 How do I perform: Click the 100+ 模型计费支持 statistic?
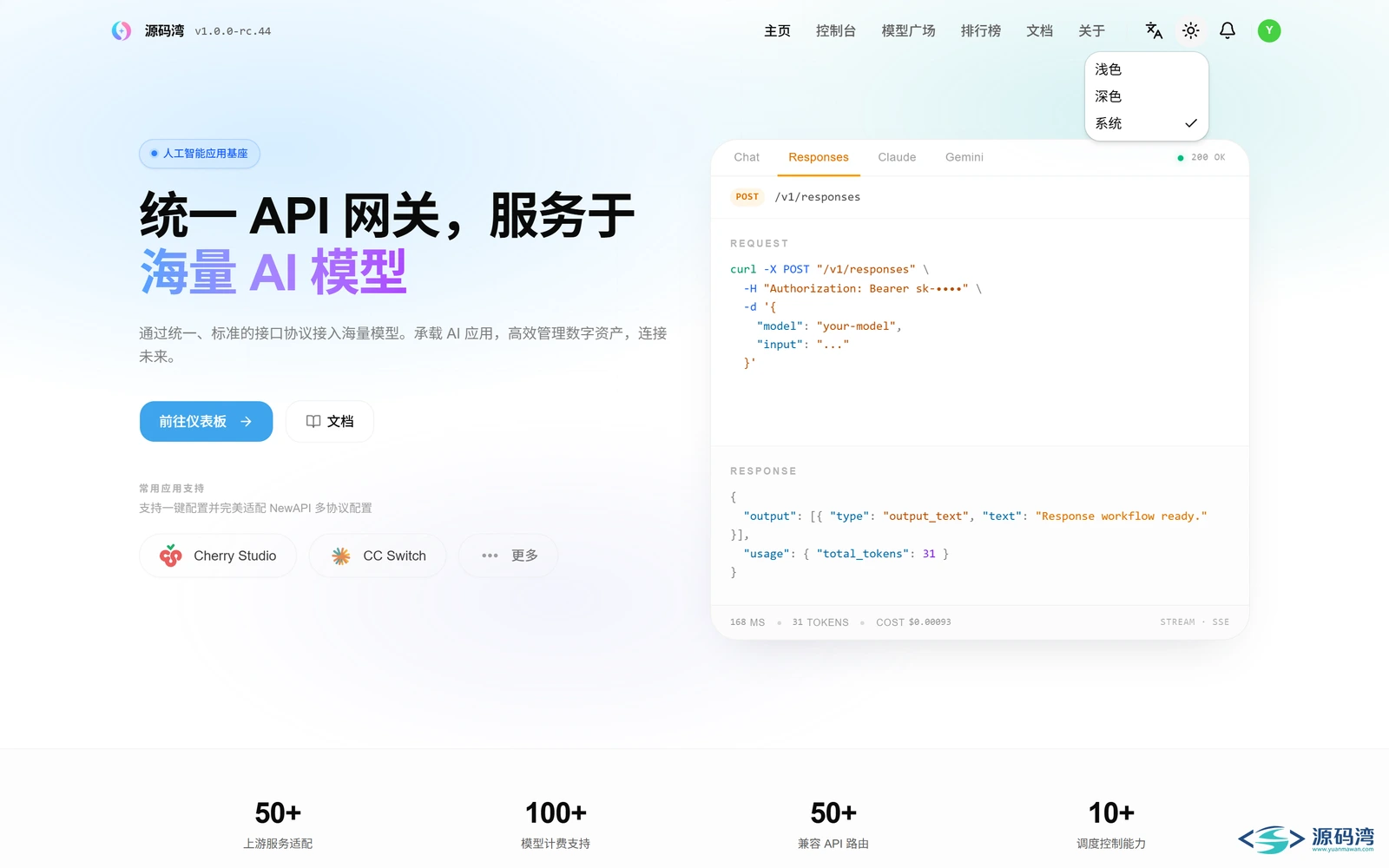(x=556, y=824)
